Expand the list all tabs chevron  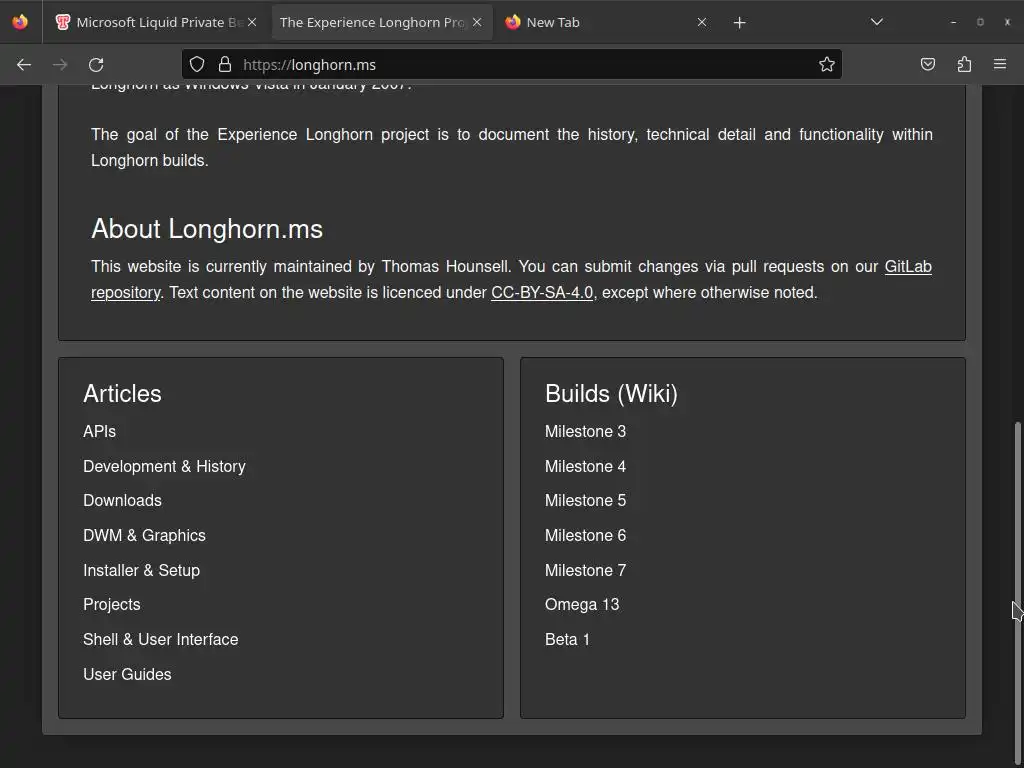[x=877, y=22]
